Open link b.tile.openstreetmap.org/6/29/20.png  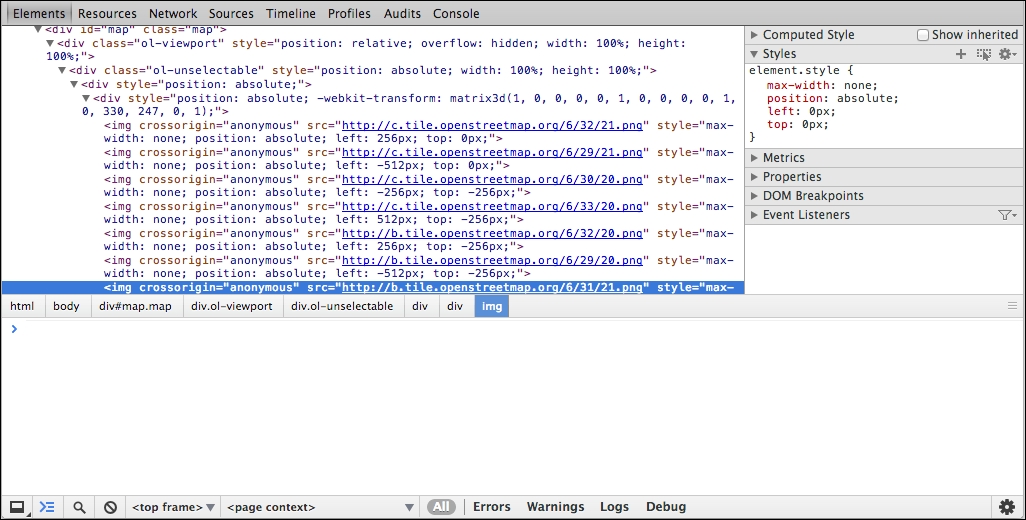coord(492,260)
